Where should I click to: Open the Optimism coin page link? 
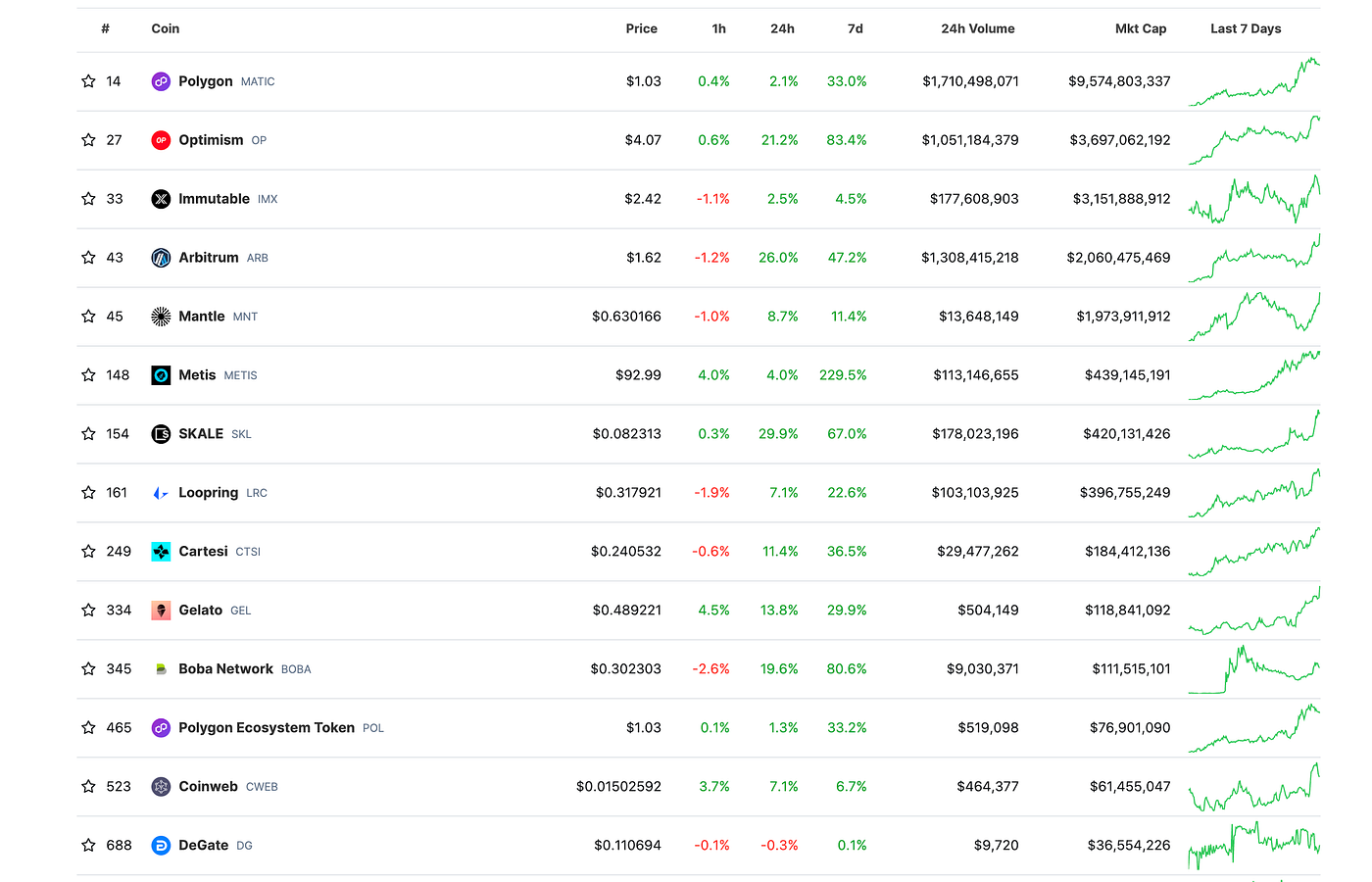pyautogui.click(x=211, y=140)
